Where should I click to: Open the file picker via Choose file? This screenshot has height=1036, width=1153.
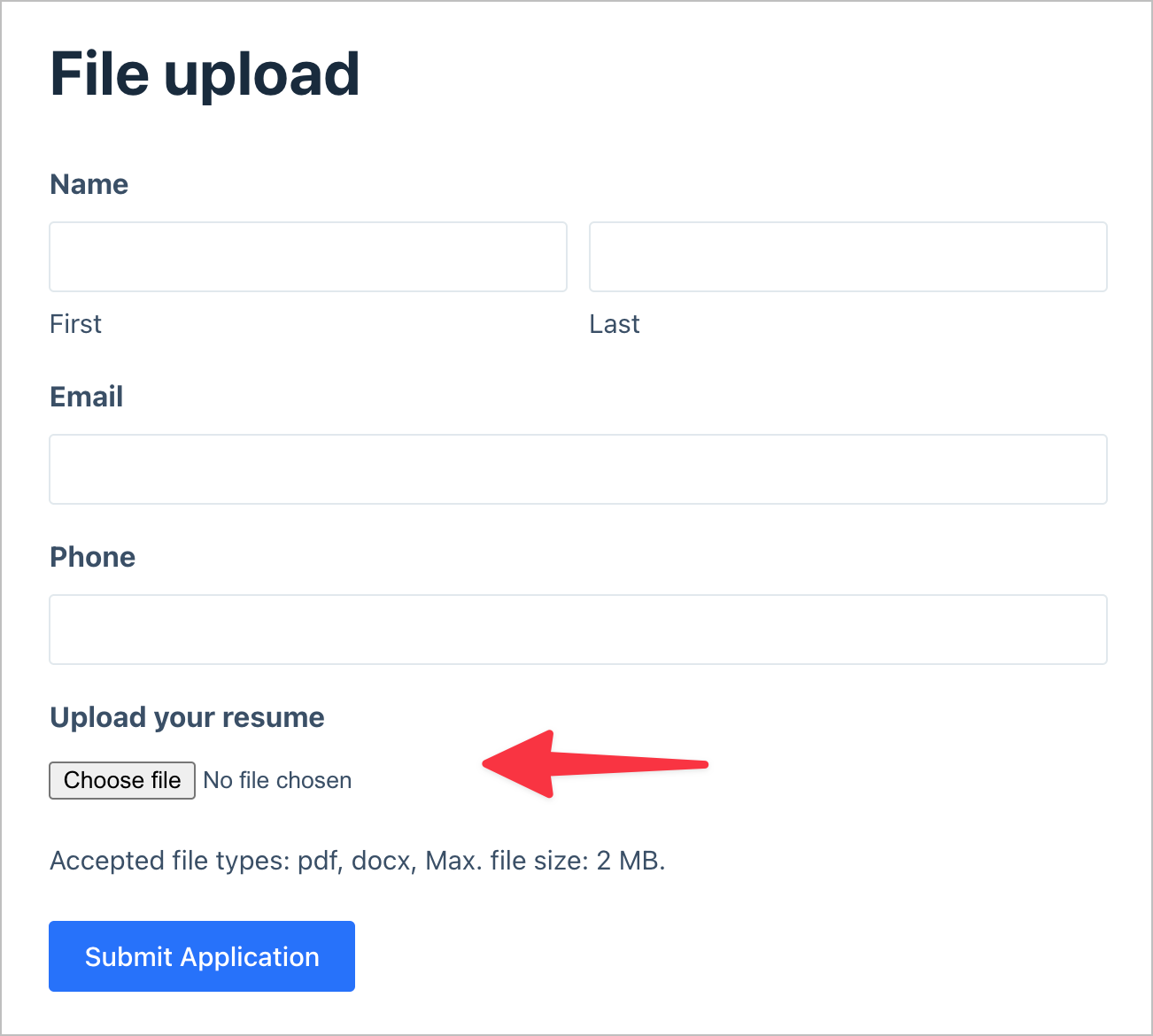point(121,780)
